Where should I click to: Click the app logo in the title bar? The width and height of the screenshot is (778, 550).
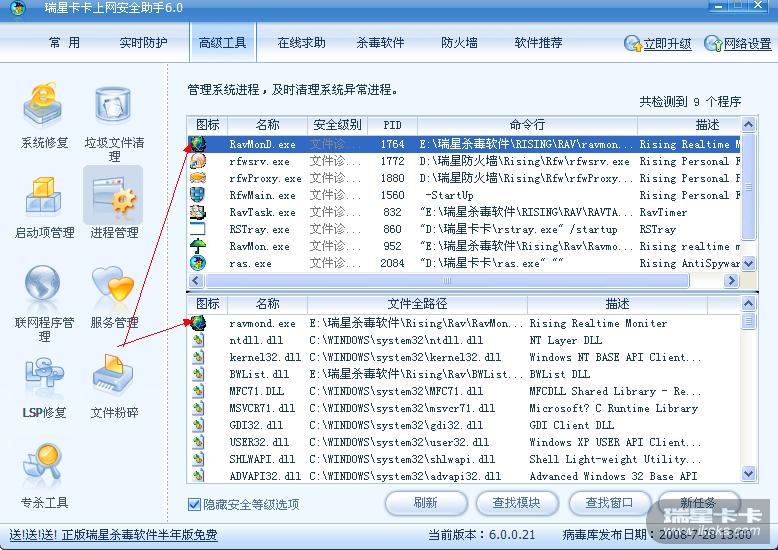tap(18, 7)
